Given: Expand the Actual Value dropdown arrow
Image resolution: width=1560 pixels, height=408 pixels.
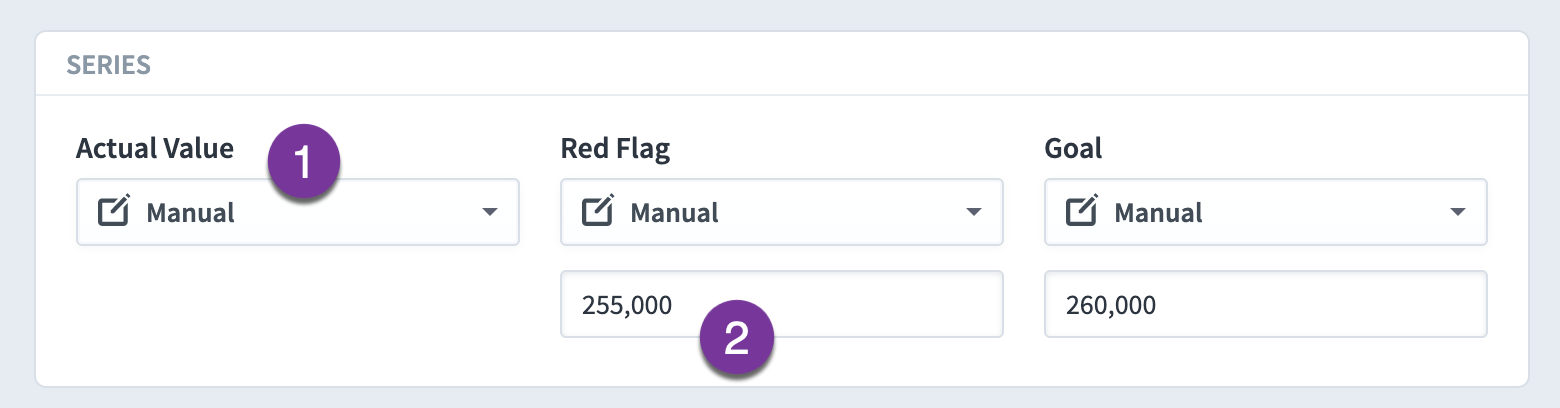Looking at the screenshot, I should pos(489,212).
